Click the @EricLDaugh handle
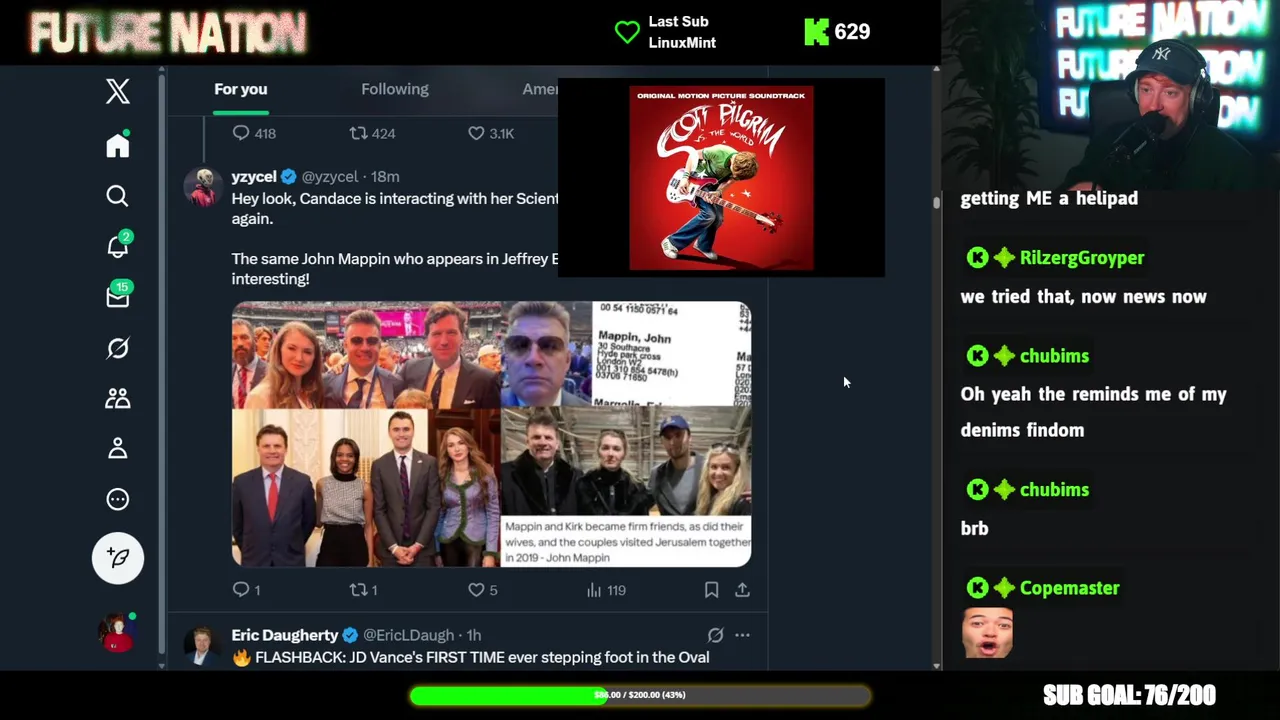 click(x=408, y=635)
